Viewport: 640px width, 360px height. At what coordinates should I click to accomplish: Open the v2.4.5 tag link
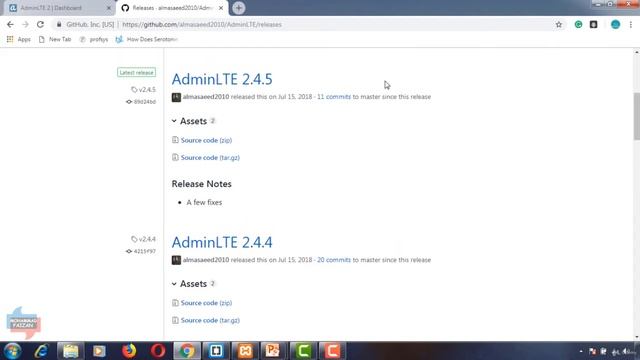[x=143, y=89]
